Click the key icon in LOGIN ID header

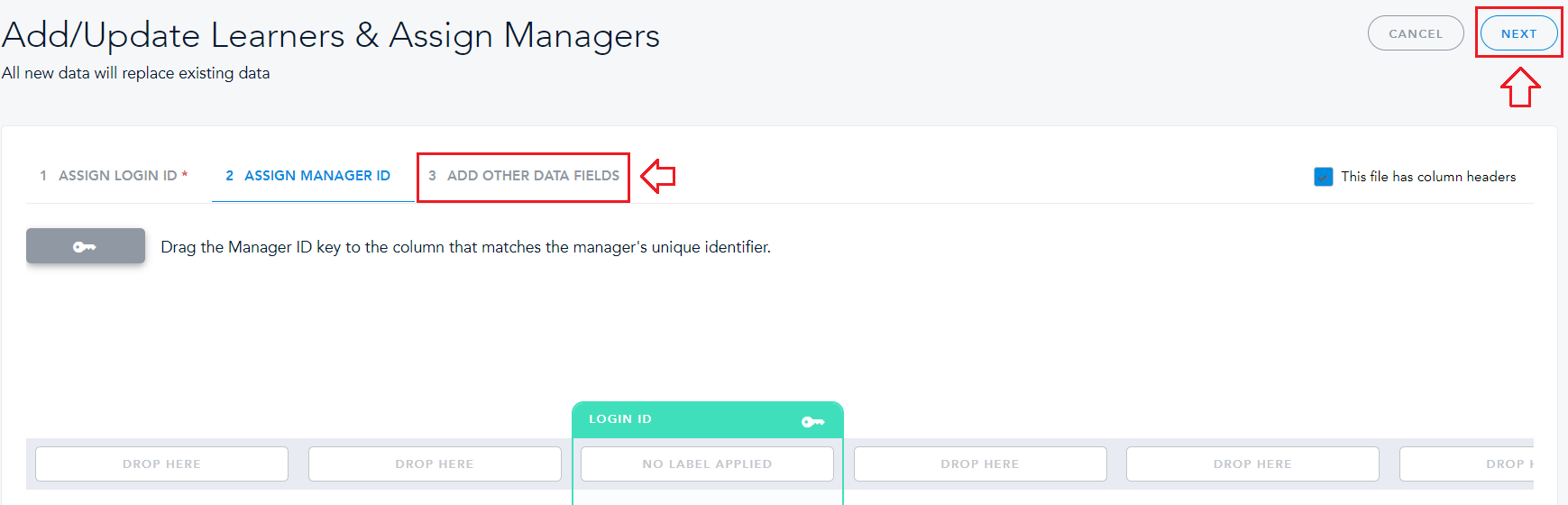pyautogui.click(x=812, y=421)
